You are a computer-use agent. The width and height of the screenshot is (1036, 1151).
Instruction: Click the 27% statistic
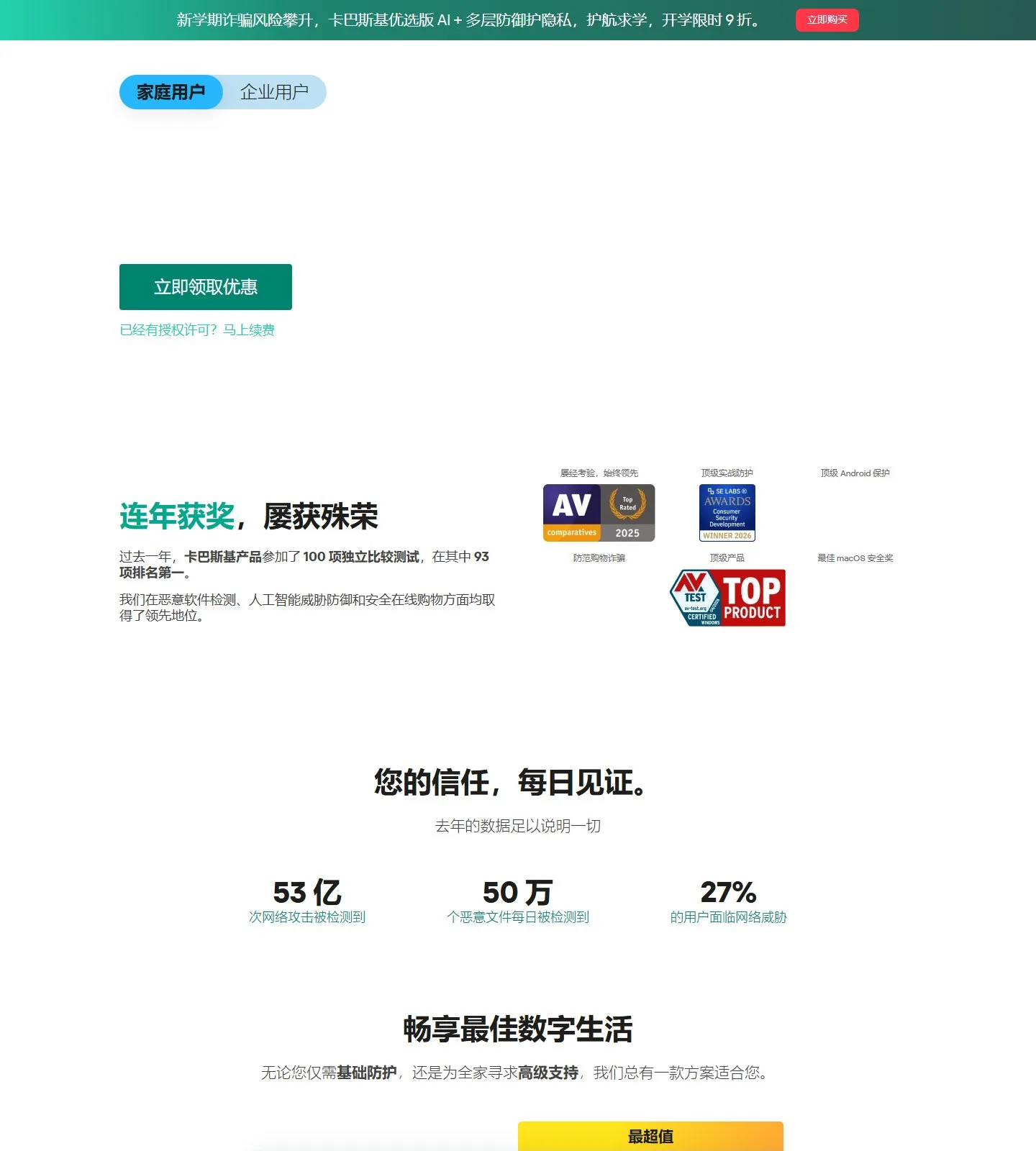pos(729,892)
